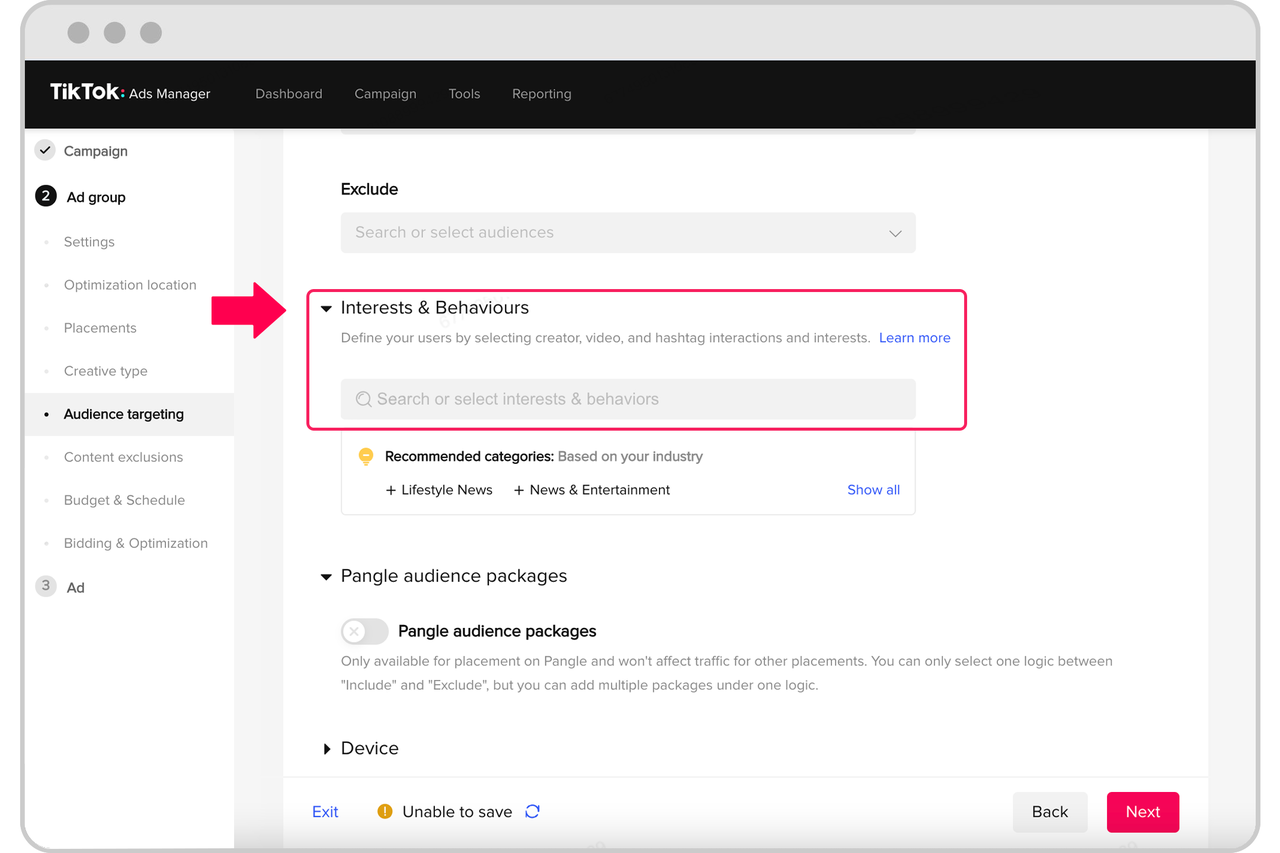
Task: Click the plus icon before News & Entertainment
Action: pos(517,490)
